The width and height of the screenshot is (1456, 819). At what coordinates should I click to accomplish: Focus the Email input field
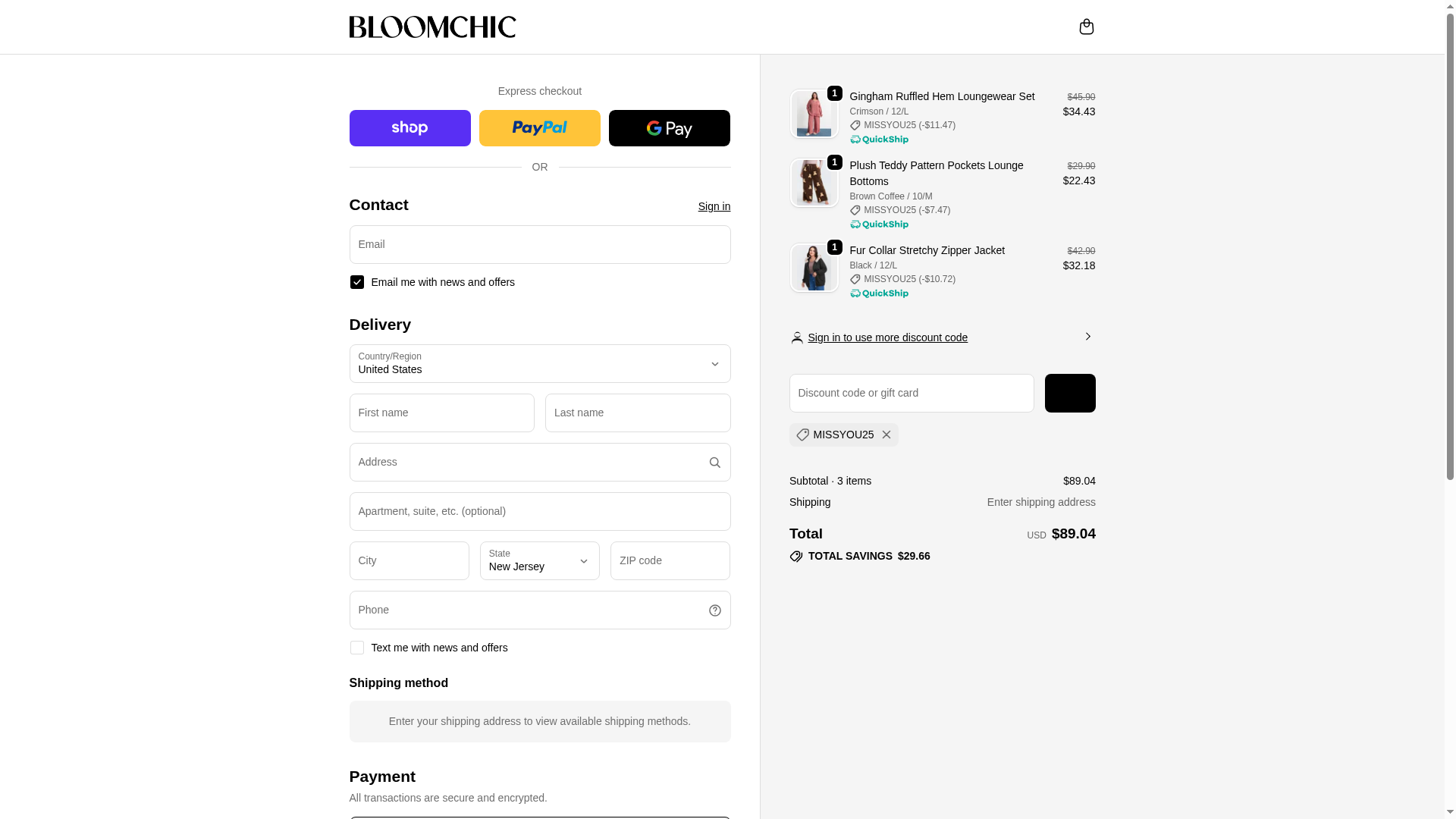(539, 245)
